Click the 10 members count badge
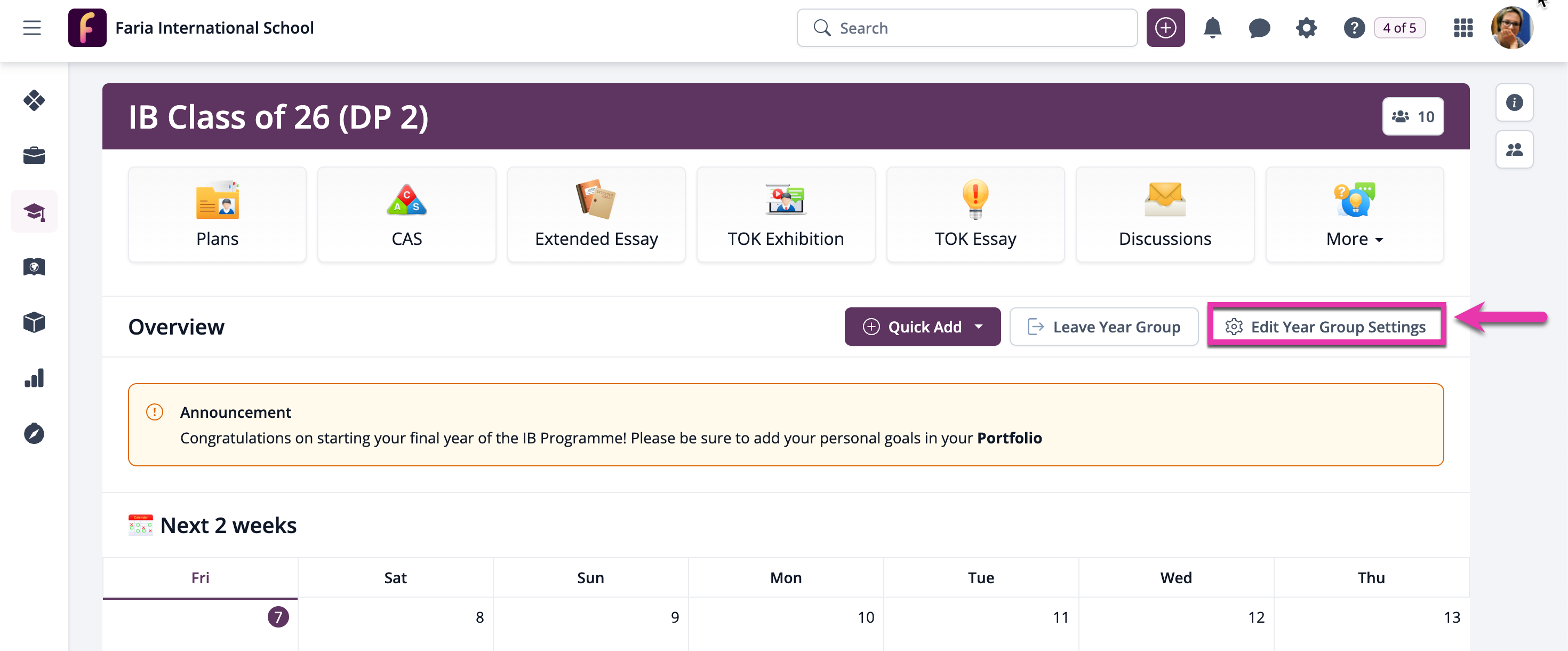This screenshot has height=651, width=1568. point(1412,117)
